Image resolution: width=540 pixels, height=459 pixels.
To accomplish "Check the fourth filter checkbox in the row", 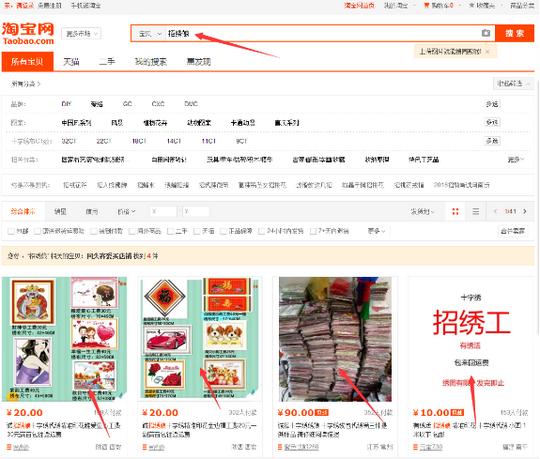I will tap(132, 231).
